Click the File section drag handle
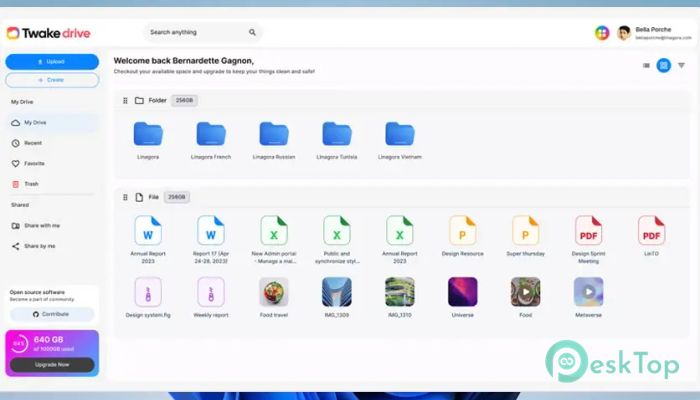The image size is (700, 400). (125, 197)
